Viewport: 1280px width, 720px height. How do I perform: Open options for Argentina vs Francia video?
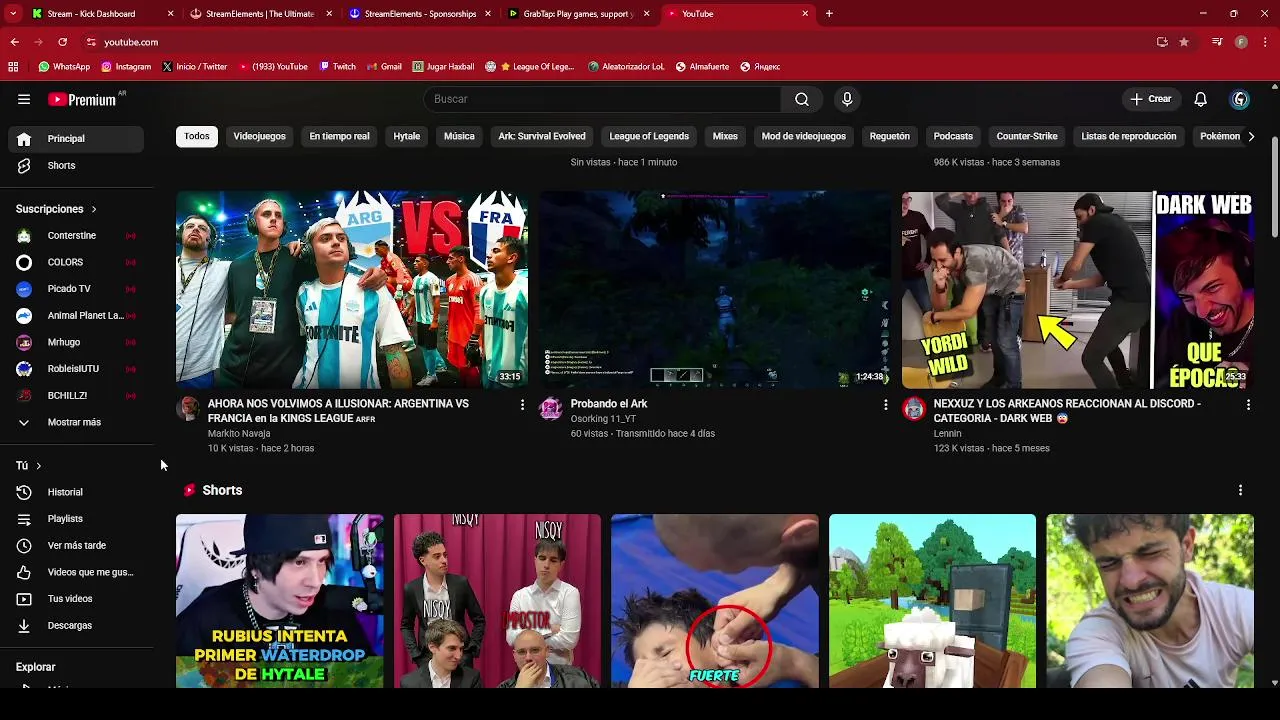click(x=522, y=405)
